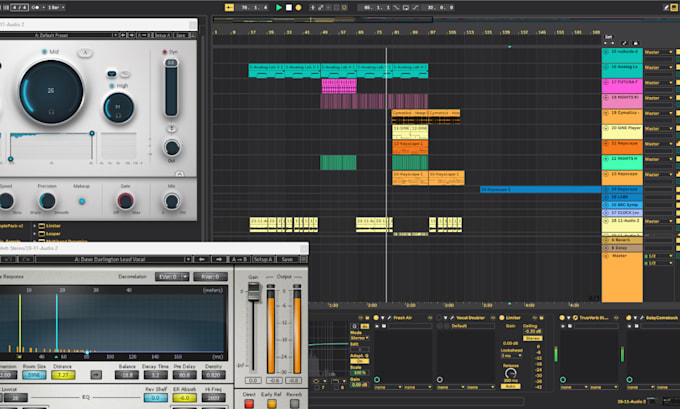
Task: Toggle the metronome button
Action: click(x=36, y=7)
